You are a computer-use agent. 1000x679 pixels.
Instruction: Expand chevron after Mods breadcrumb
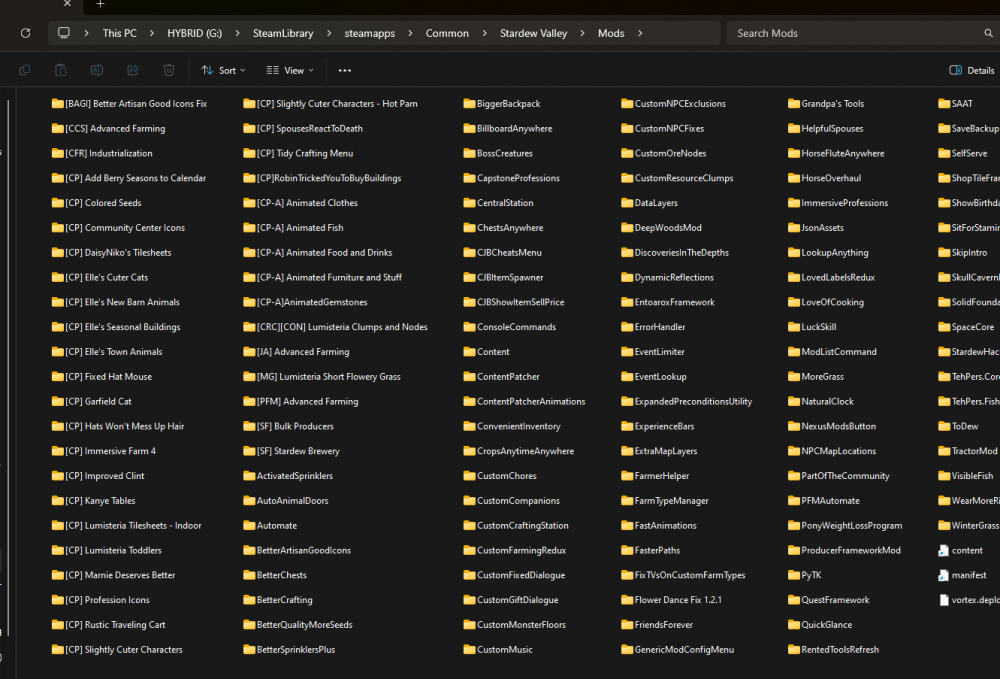[640, 33]
